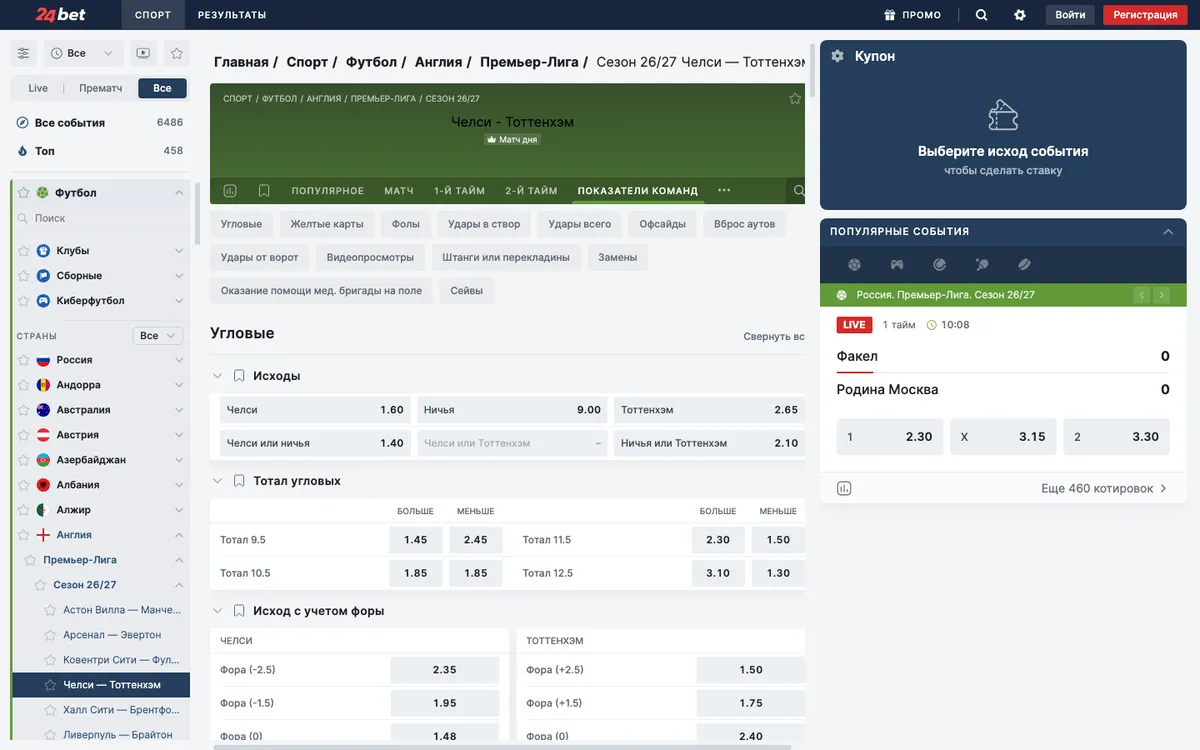Viewport: 1200px width, 750px height.
Task: Favorite Сезон 26/27 star in sidebar
Action: (x=40, y=585)
